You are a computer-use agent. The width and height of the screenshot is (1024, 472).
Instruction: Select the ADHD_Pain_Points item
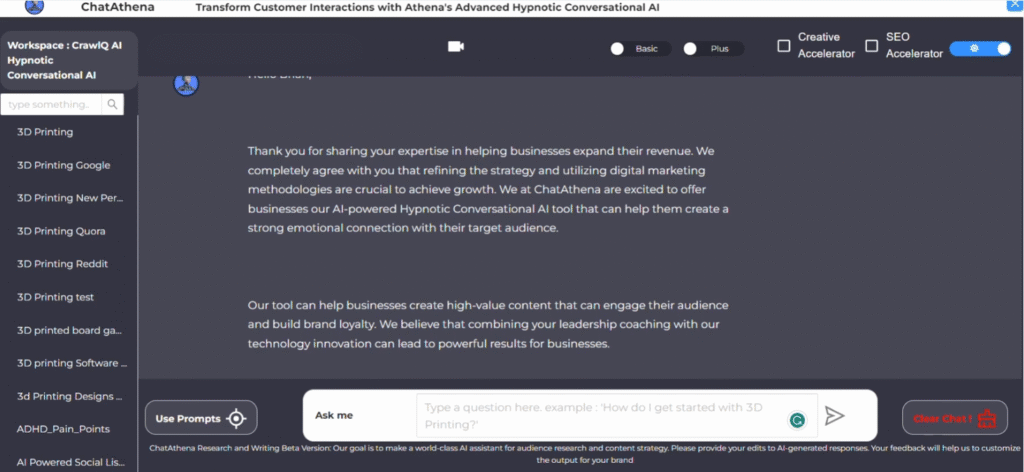click(63, 429)
